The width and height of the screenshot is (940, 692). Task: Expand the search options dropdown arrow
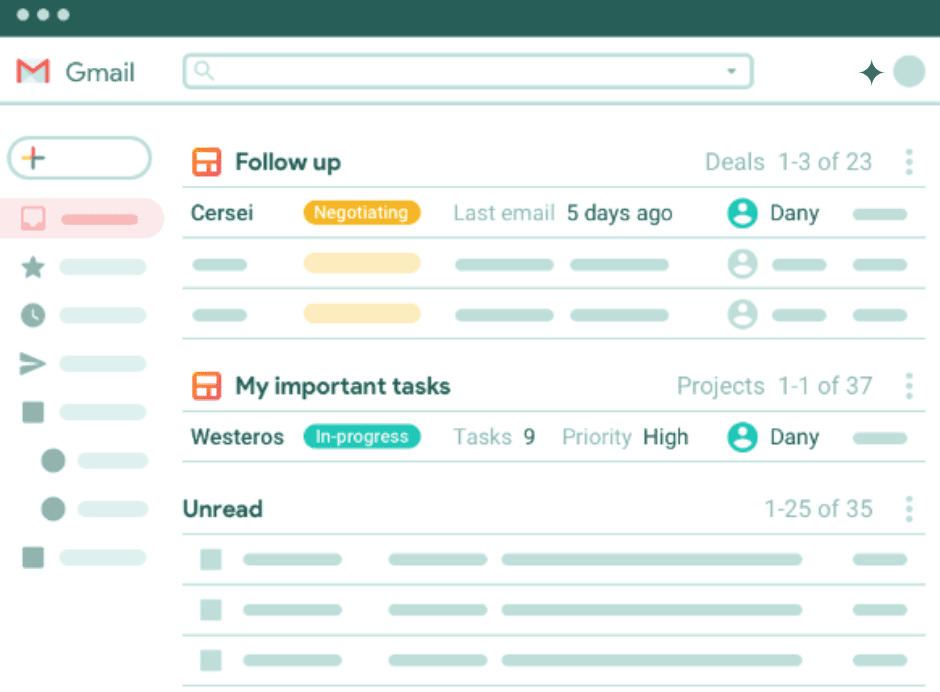coord(731,71)
